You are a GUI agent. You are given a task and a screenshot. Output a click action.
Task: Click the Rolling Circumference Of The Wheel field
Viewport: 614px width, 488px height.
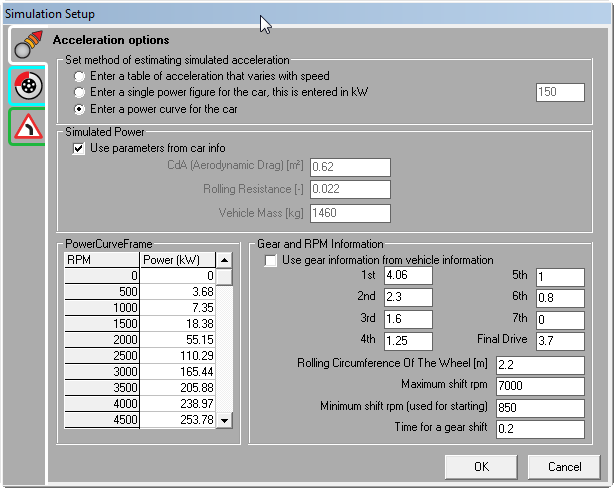click(x=538, y=364)
